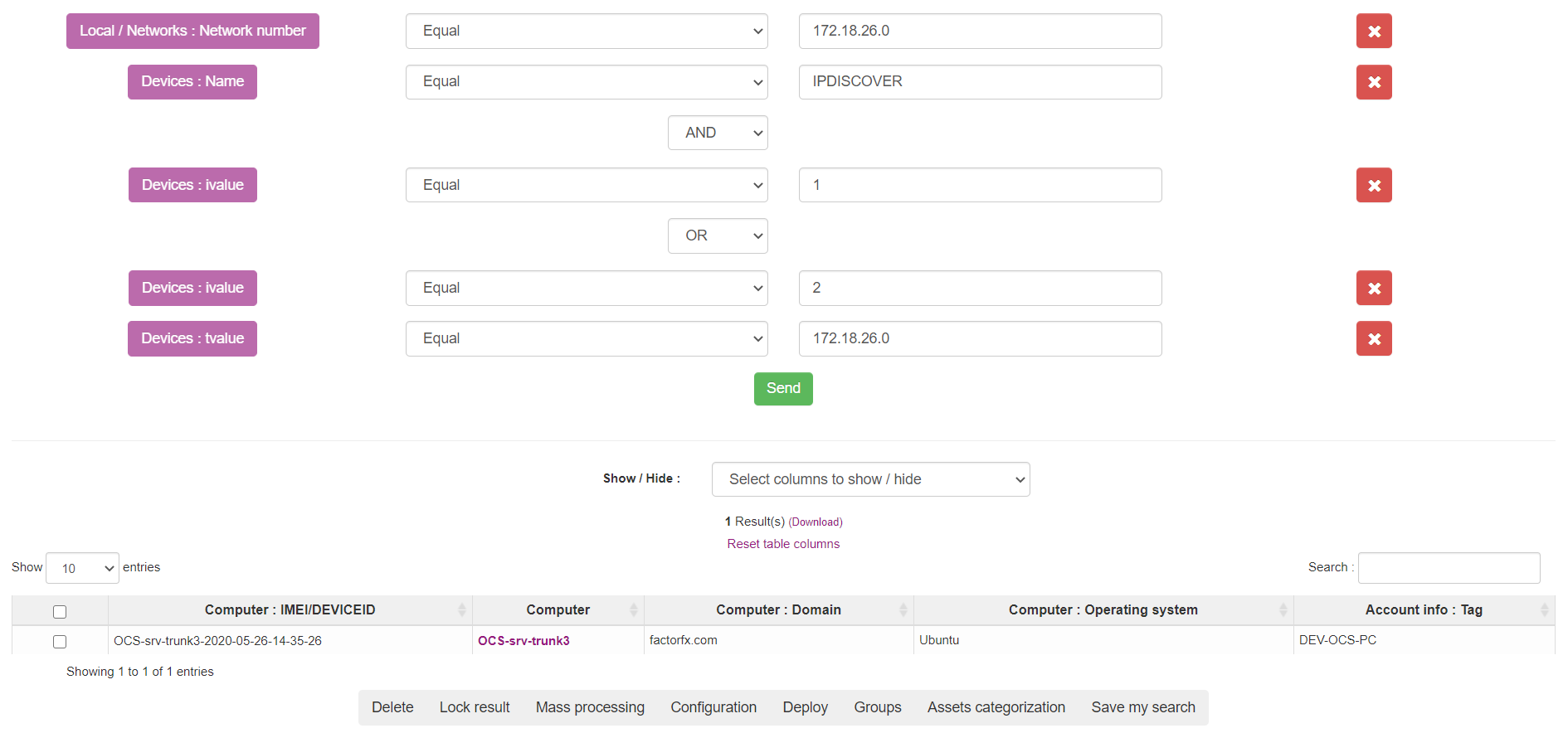Open Mass processing in the action bar
Image resolution: width=1568 pixels, height=733 pixels.
(x=590, y=707)
